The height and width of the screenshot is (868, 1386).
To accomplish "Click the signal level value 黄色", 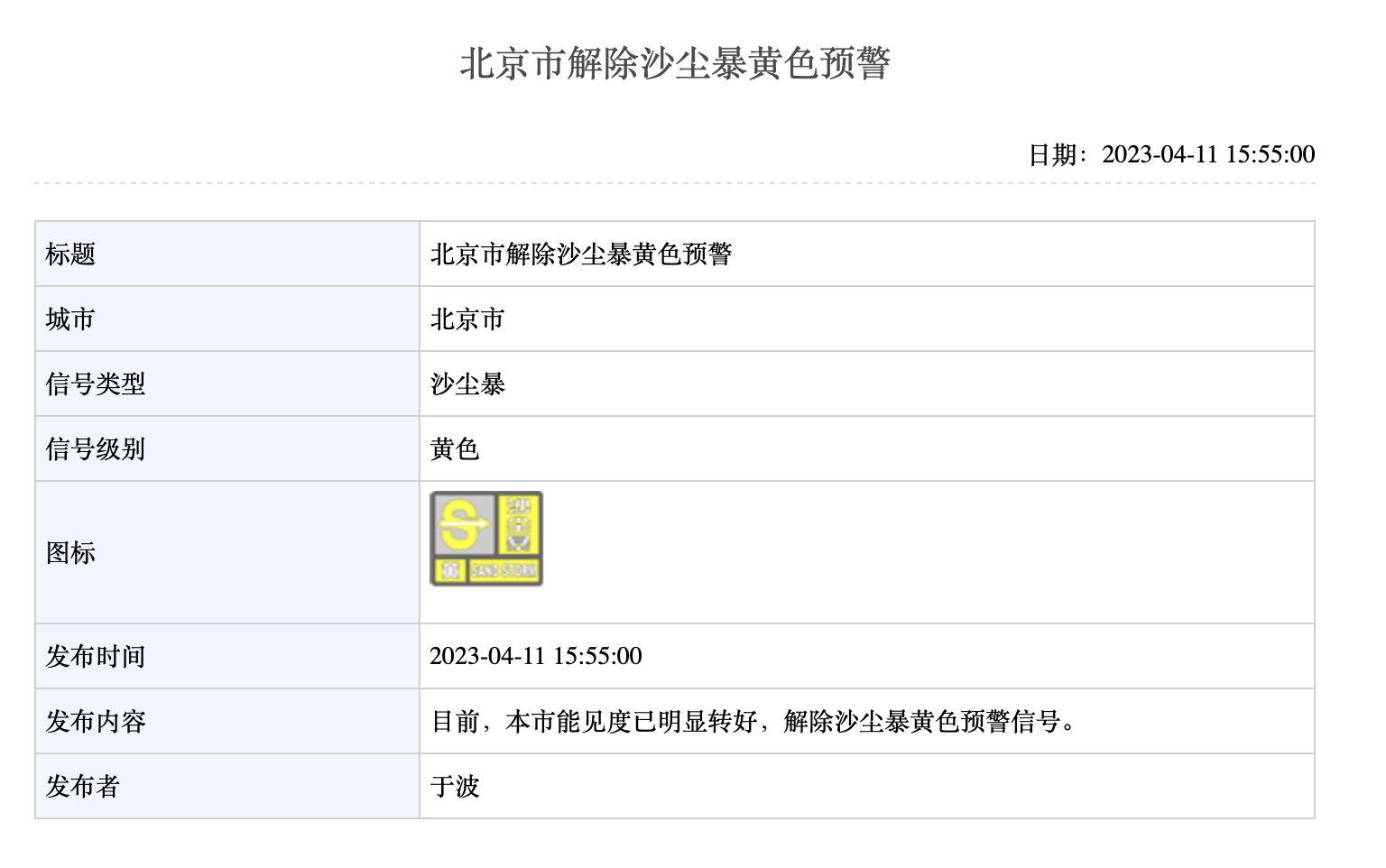I will click(x=455, y=449).
